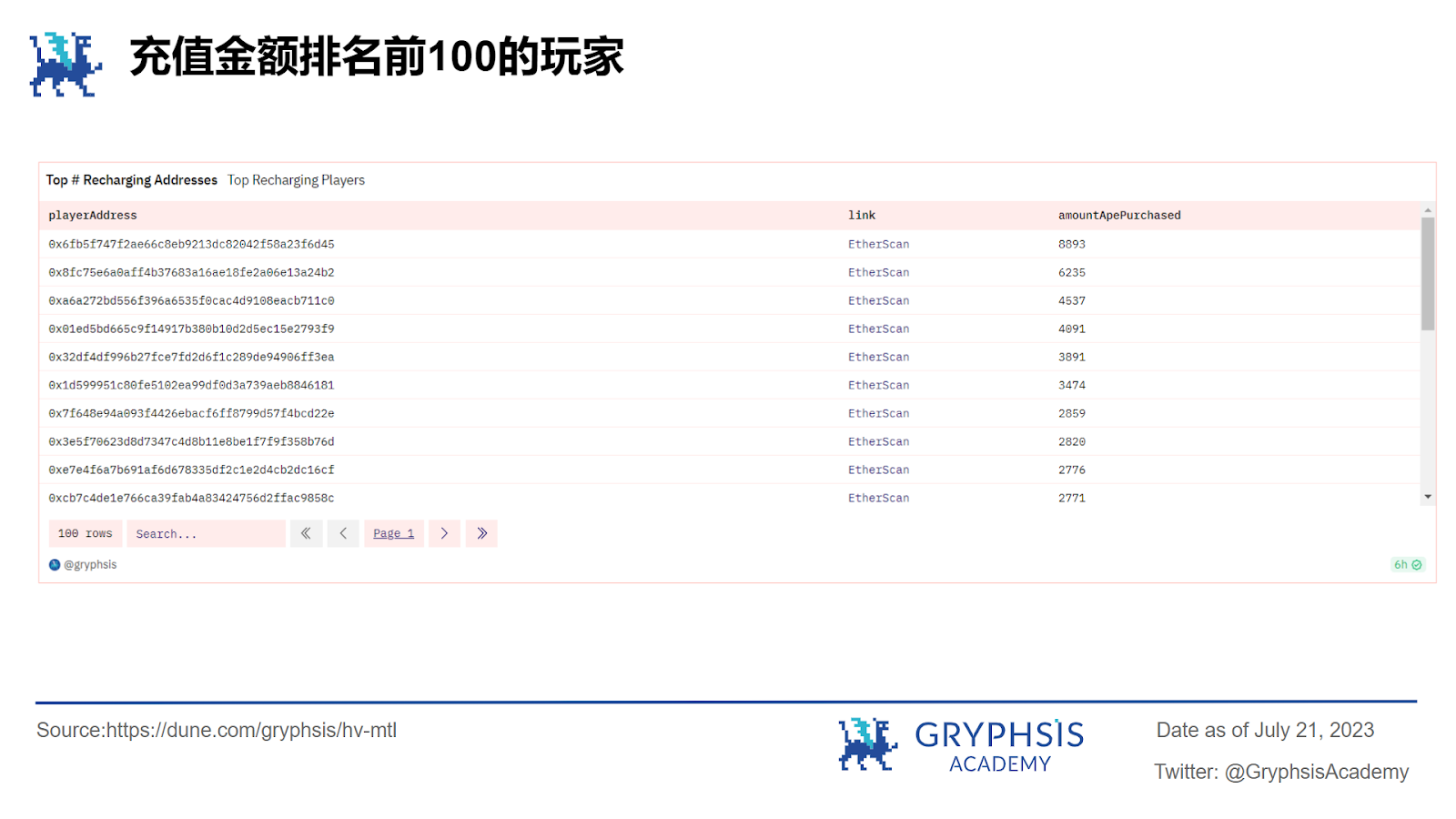
Task: Open EtherScan link for address 0xcb7c4de1
Action: [879, 498]
